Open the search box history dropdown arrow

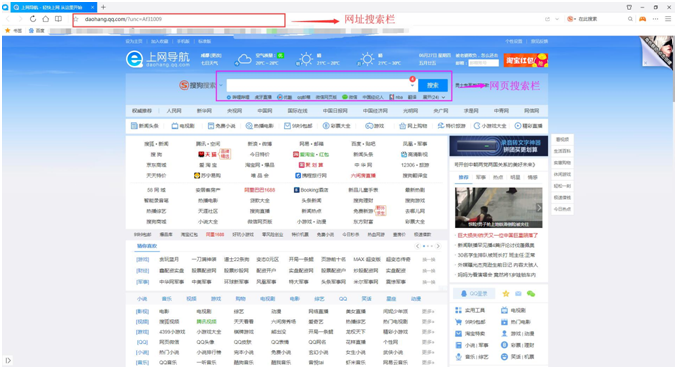click(x=412, y=85)
